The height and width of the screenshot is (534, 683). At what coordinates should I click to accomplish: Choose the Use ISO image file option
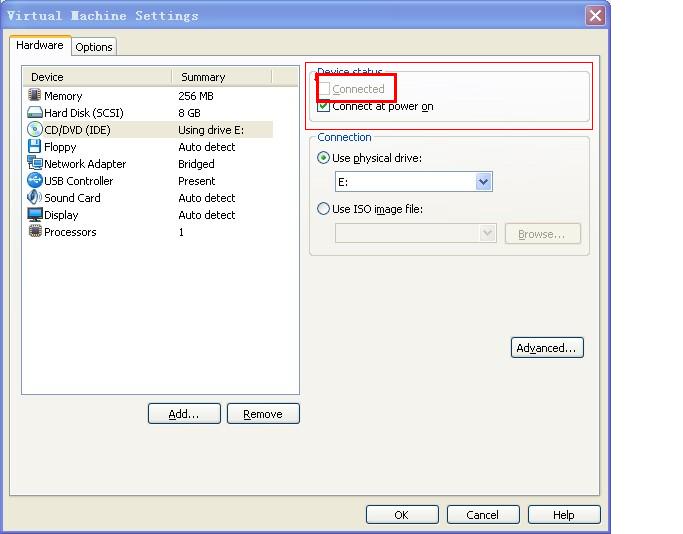click(x=323, y=209)
